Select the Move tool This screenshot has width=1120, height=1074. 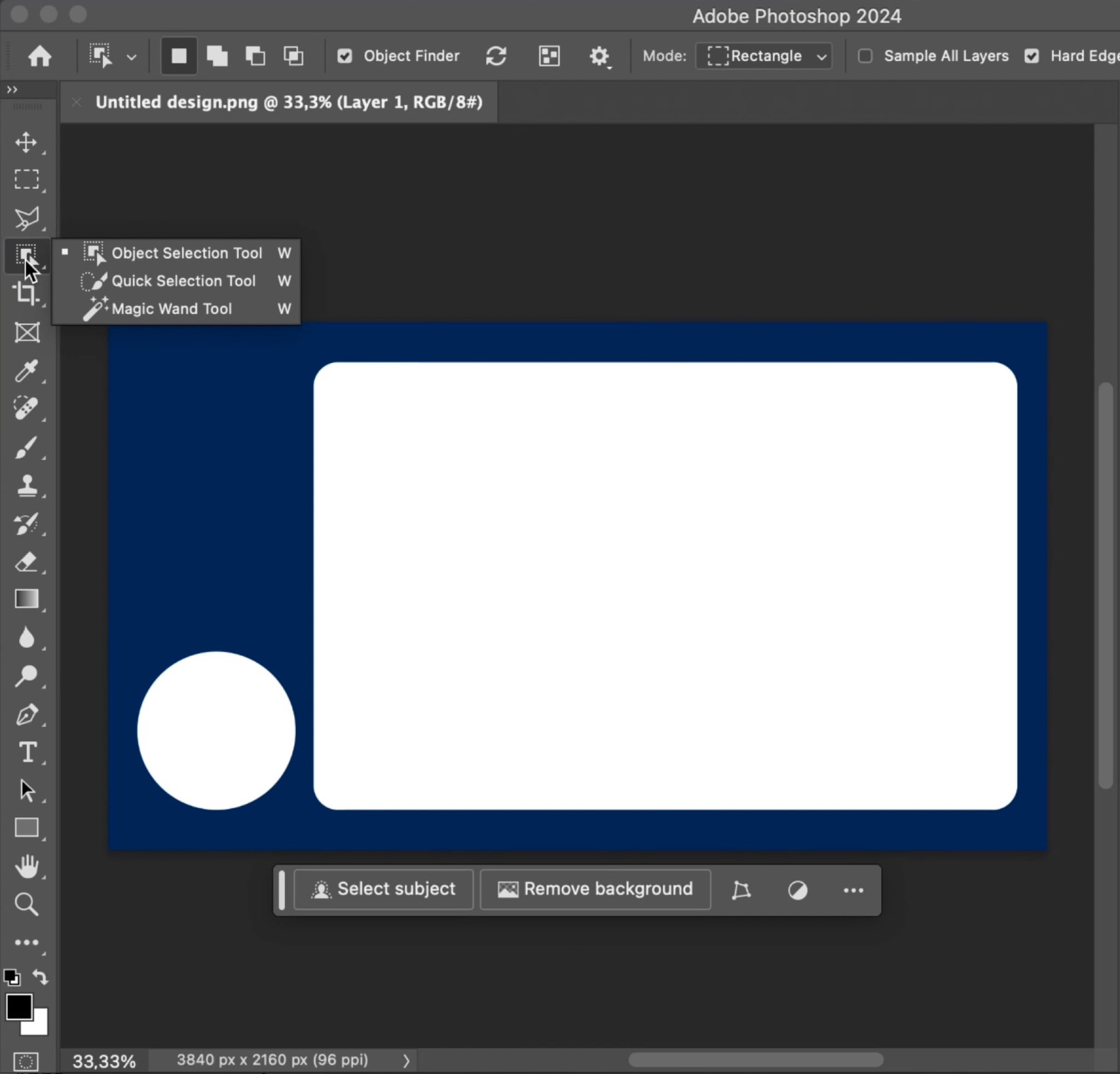coord(26,142)
